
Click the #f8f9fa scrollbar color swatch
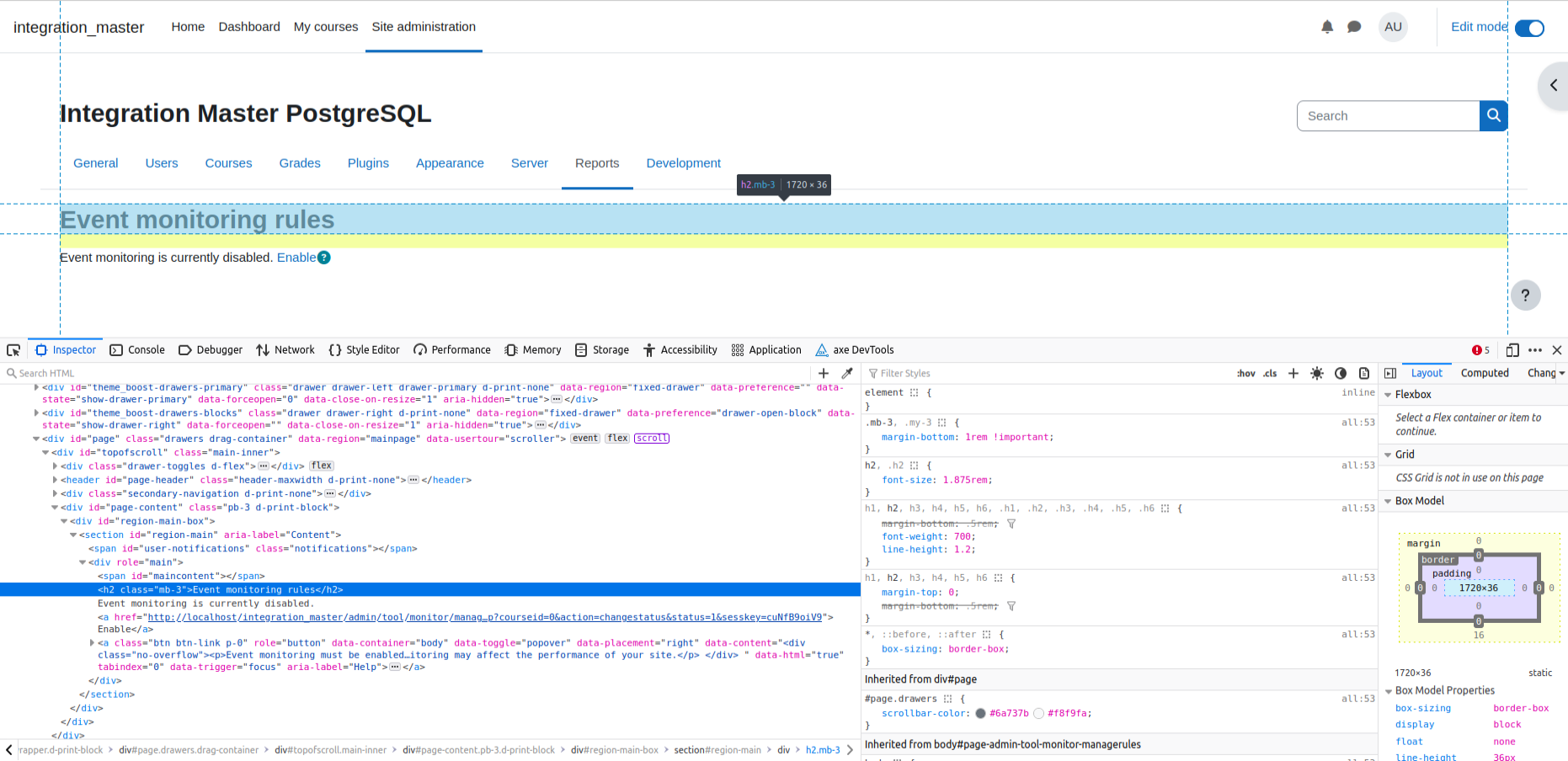(1038, 713)
